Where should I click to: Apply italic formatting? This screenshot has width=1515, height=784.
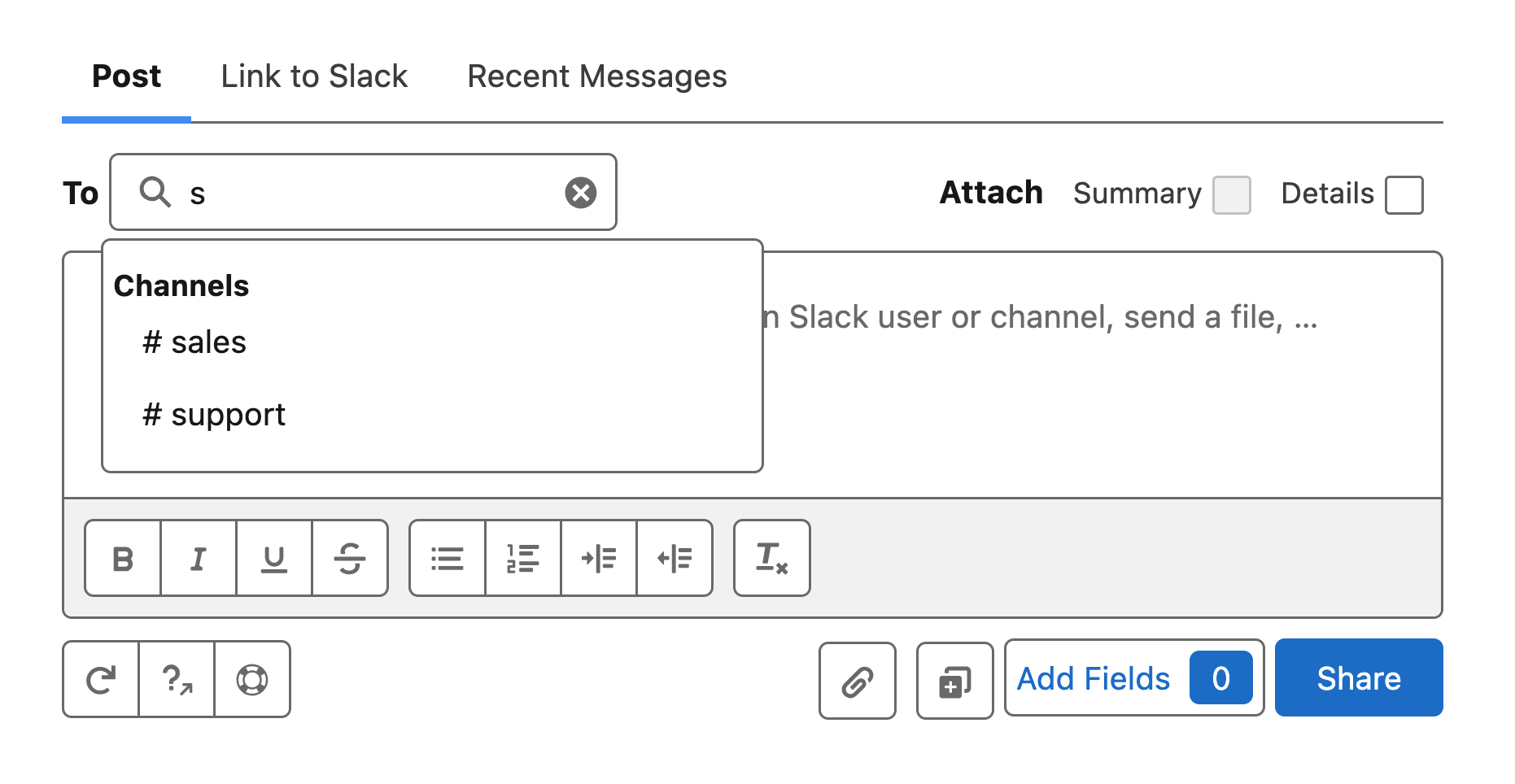[199, 559]
